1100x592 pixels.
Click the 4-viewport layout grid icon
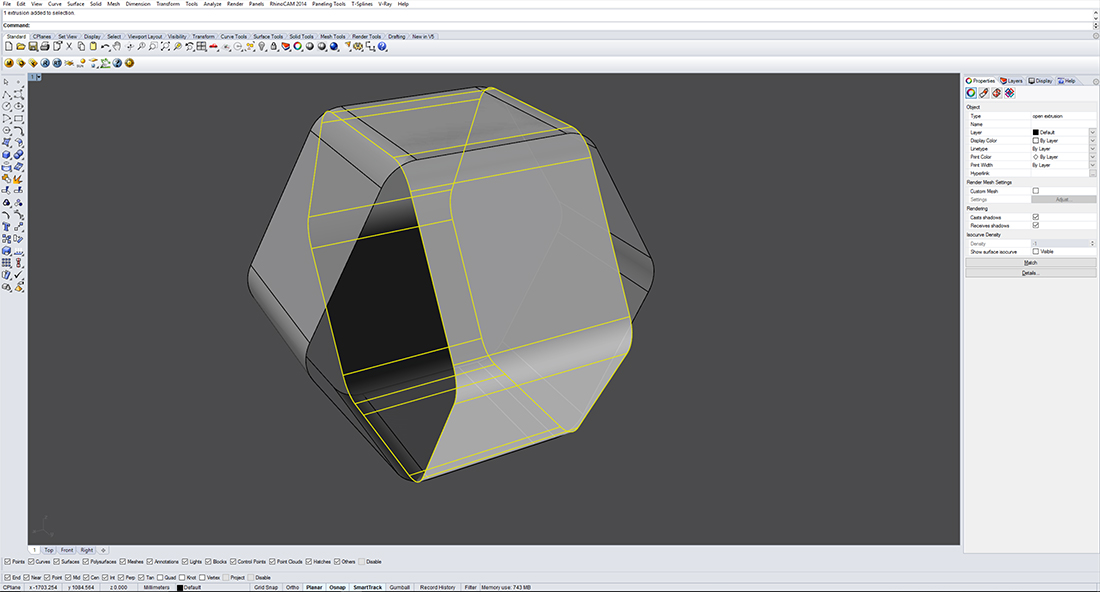tap(201, 46)
